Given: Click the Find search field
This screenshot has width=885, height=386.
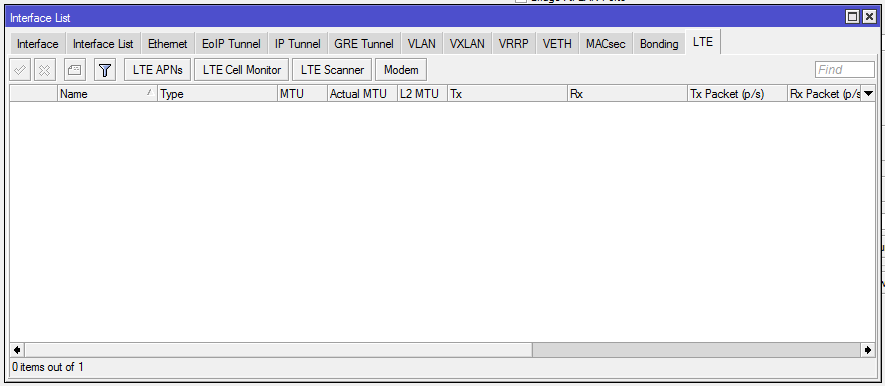Looking at the screenshot, I should (845, 70).
